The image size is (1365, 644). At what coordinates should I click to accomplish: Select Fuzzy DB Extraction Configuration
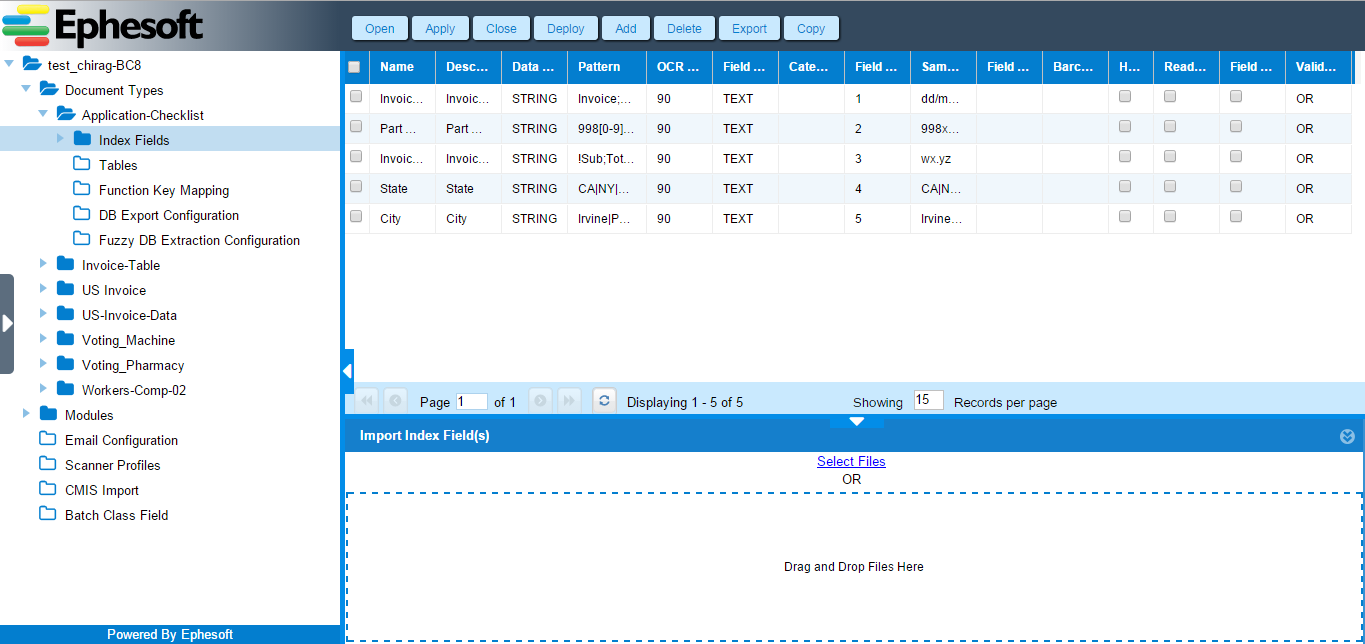199,240
